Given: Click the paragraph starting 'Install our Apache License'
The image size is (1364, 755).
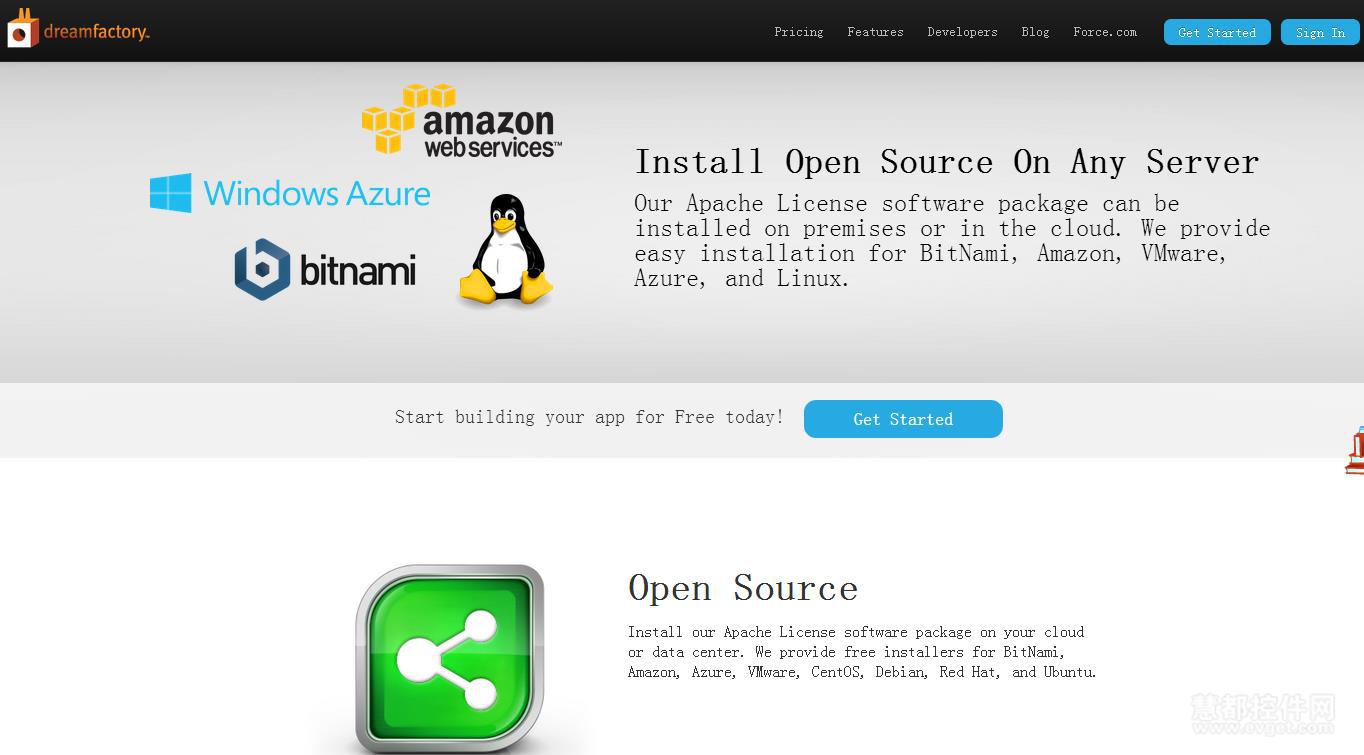Looking at the screenshot, I should point(862,652).
